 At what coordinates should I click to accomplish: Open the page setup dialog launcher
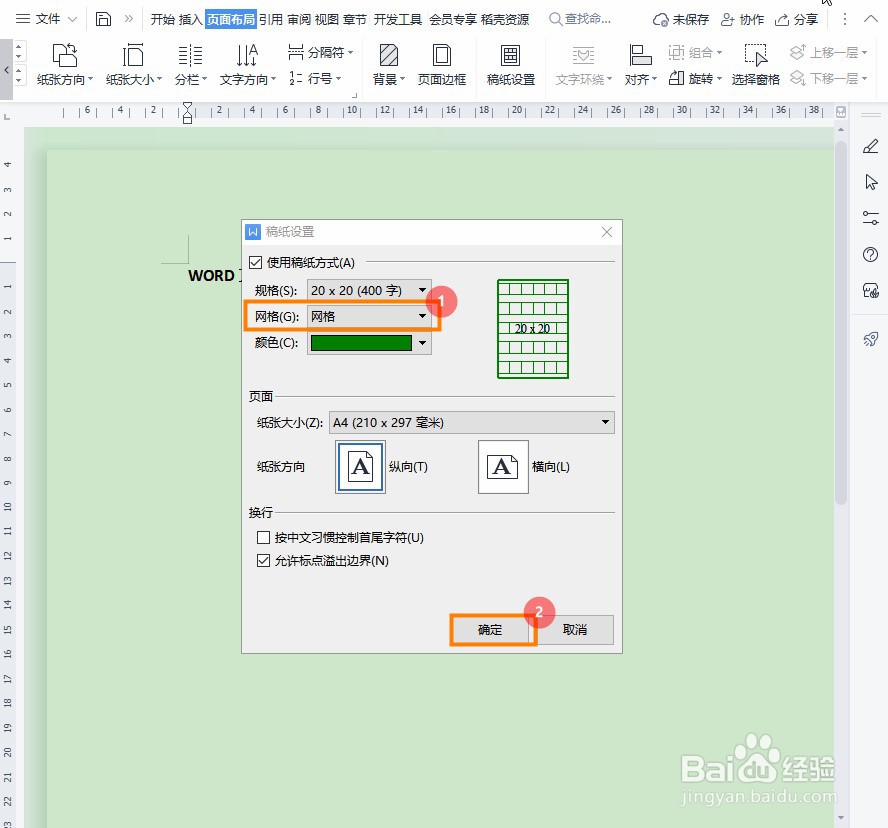tap(355, 95)
